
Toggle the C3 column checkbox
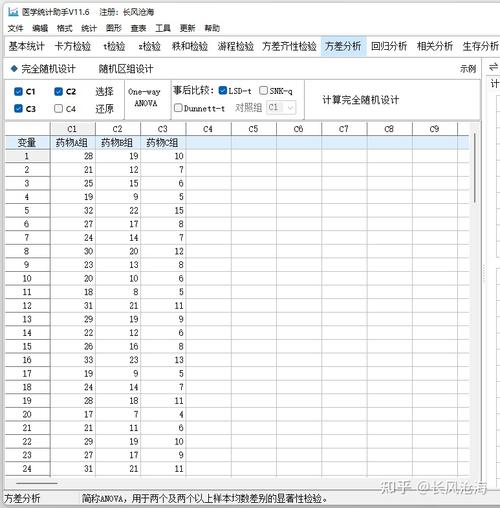(18, 108)
